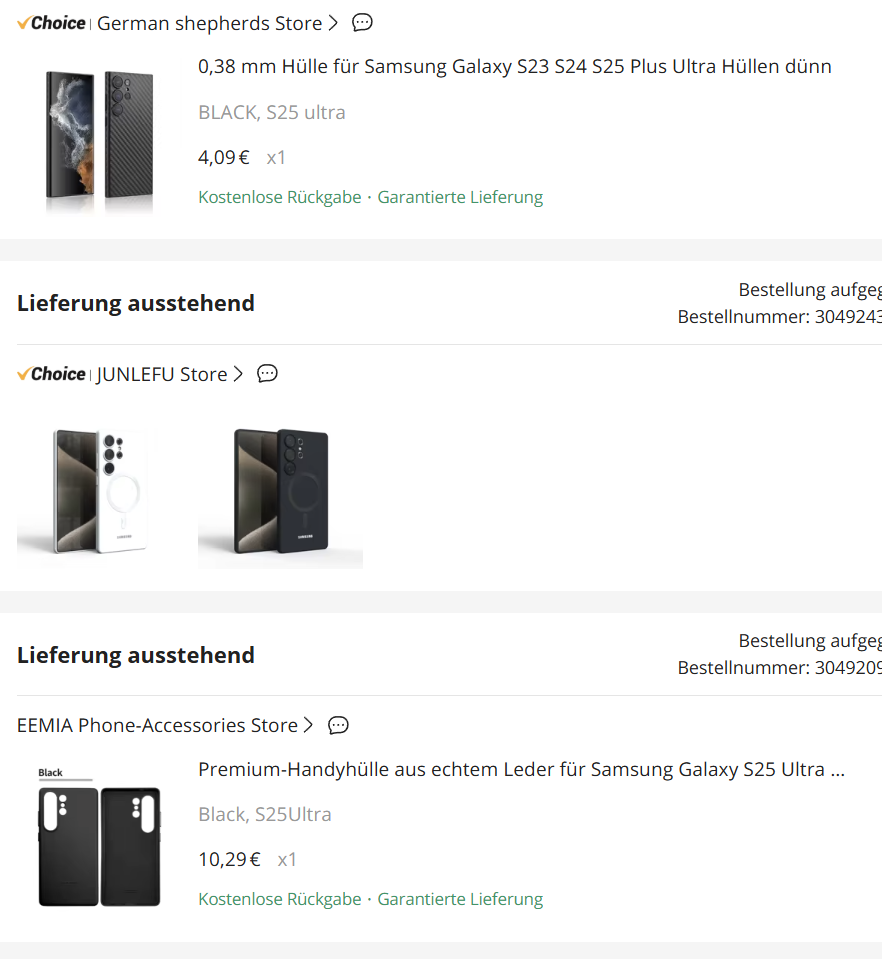Image resolution: width=882 pixels, height=959 pixels.
Task: Click chat bubble next to EEMIA store
Action: tap(339, 725)
